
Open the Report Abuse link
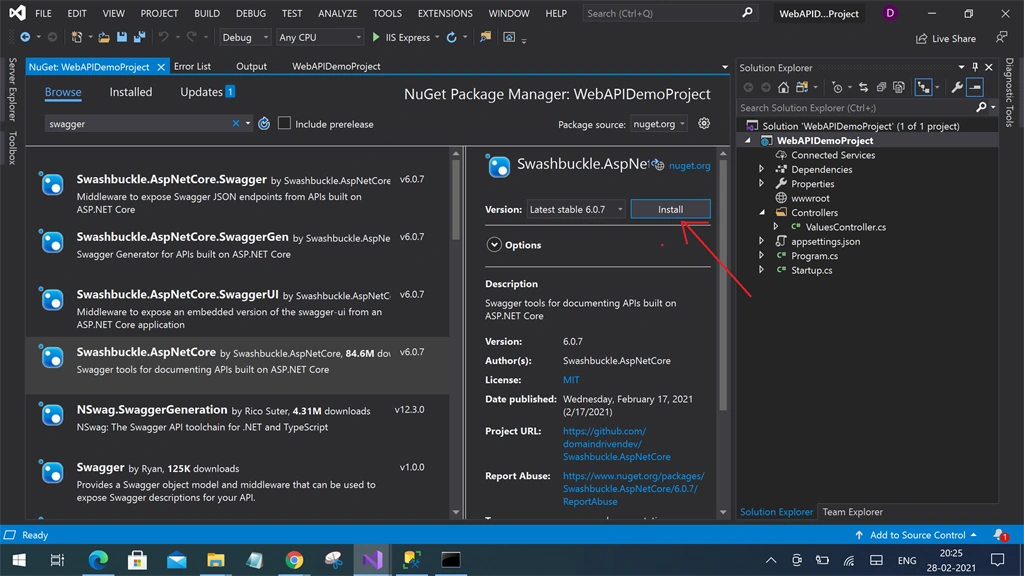click(633, 488)
